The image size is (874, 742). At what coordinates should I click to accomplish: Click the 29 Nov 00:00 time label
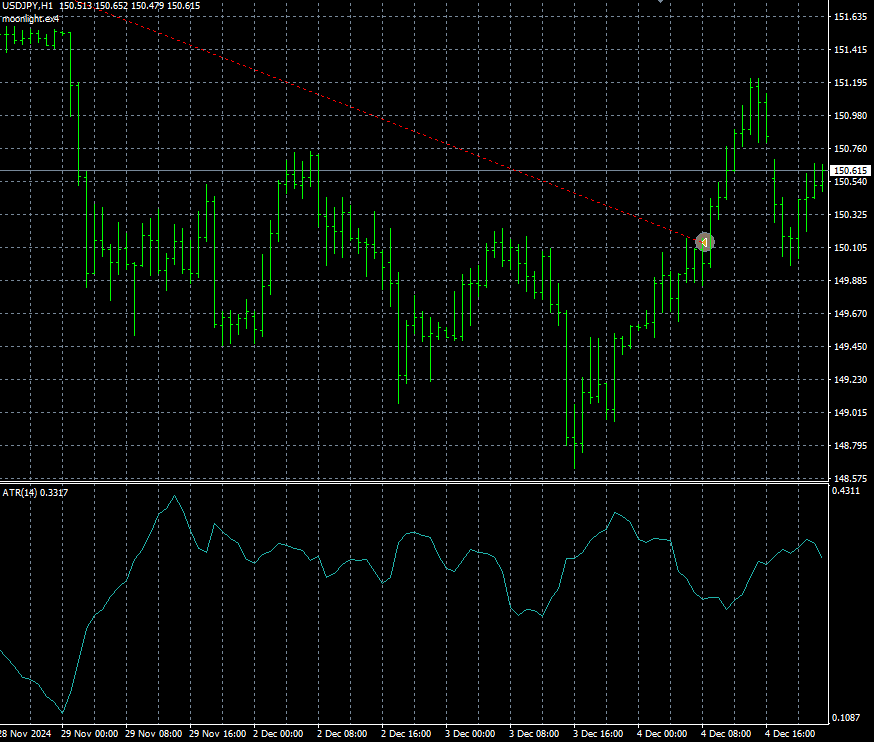coord(89,734)
